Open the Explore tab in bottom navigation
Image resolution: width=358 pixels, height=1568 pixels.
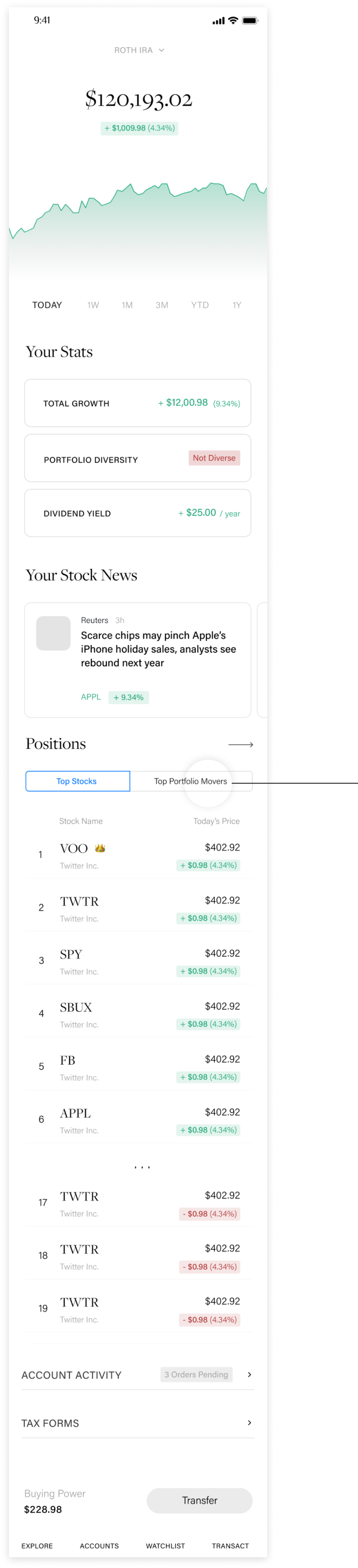coord(37,1546)
